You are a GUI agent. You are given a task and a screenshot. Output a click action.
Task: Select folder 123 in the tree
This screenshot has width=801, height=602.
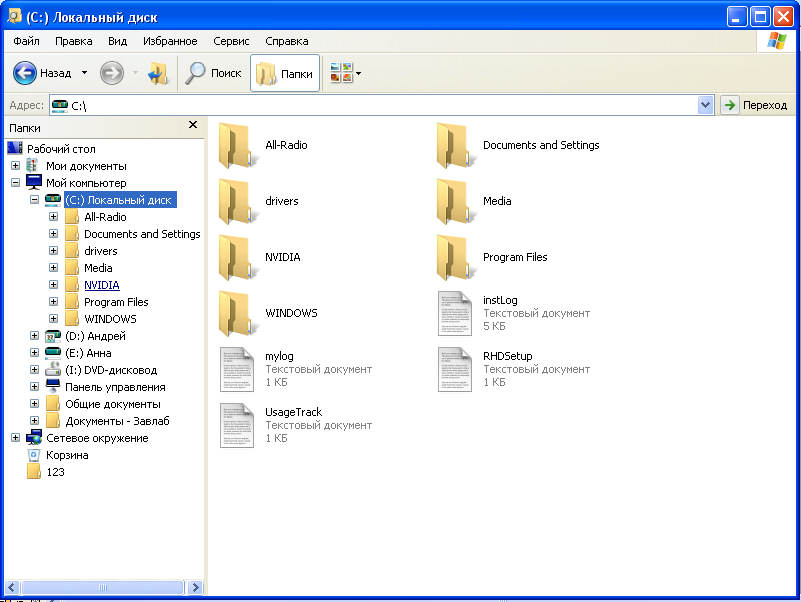(55, 472)
